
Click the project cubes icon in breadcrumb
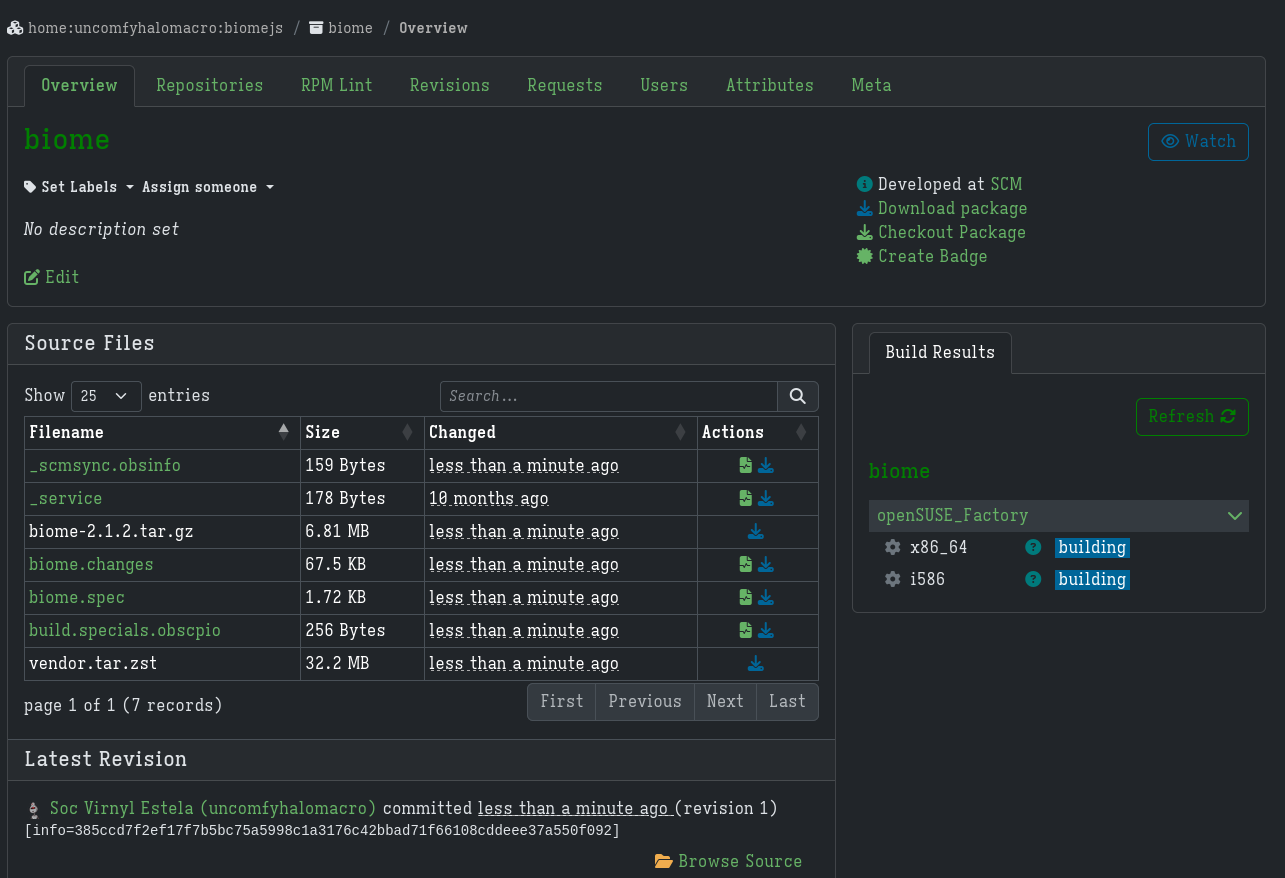pyautogui.click(x=15, y=28)
